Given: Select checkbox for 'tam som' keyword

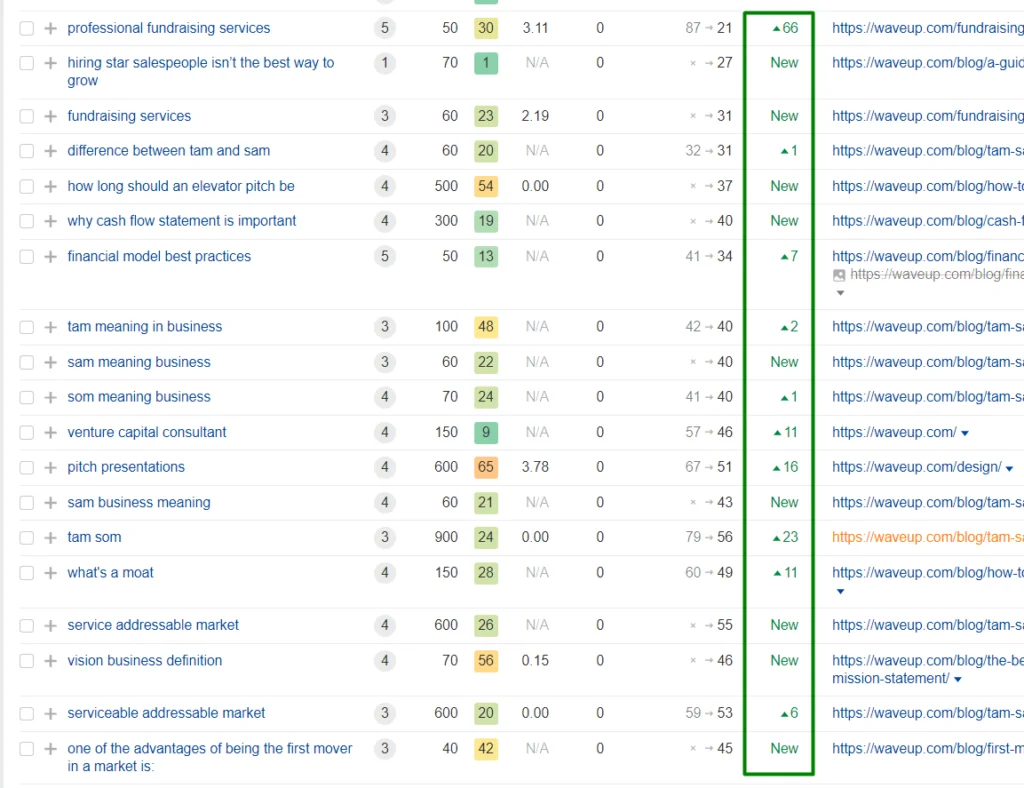Looking at the screenshot, I should coord(27,537).
